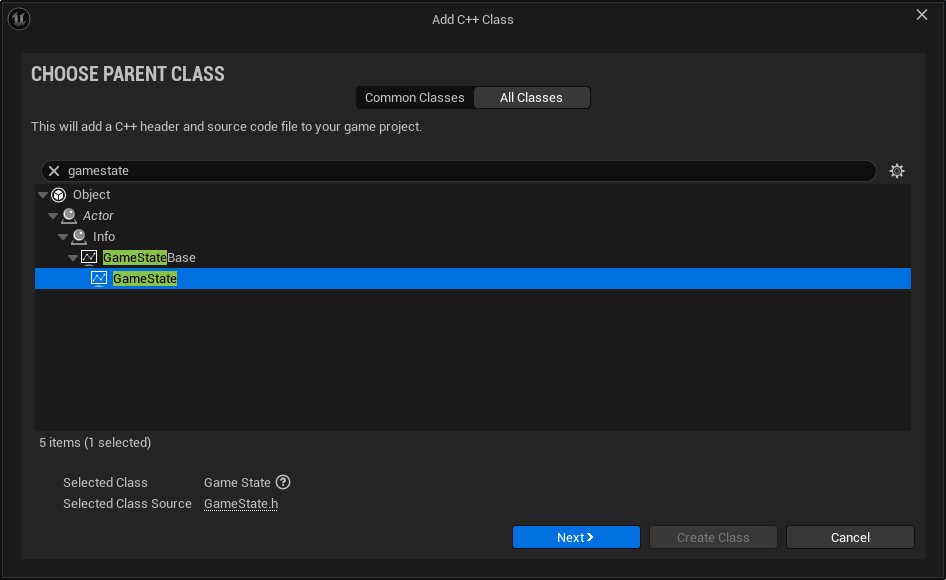Click the Unreal Engine logo icon
Screen dimensions: 946x580
pos(19,19)
